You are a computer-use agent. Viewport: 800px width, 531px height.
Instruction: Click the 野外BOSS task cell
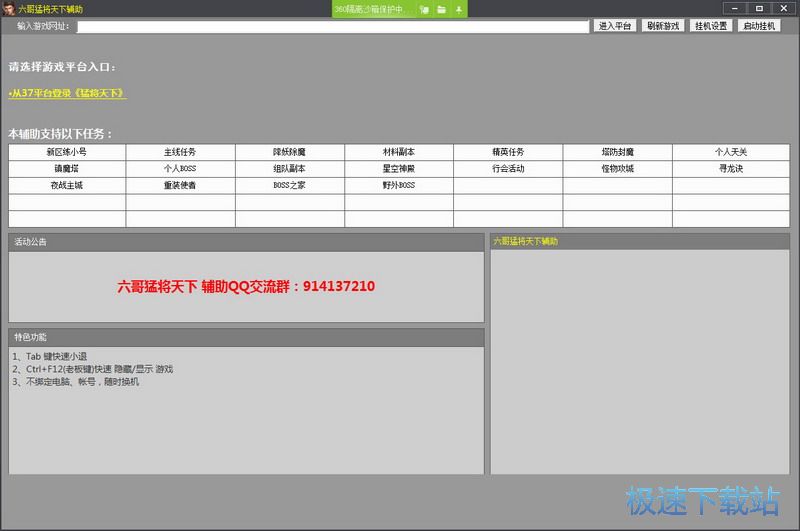coord(398,186)
